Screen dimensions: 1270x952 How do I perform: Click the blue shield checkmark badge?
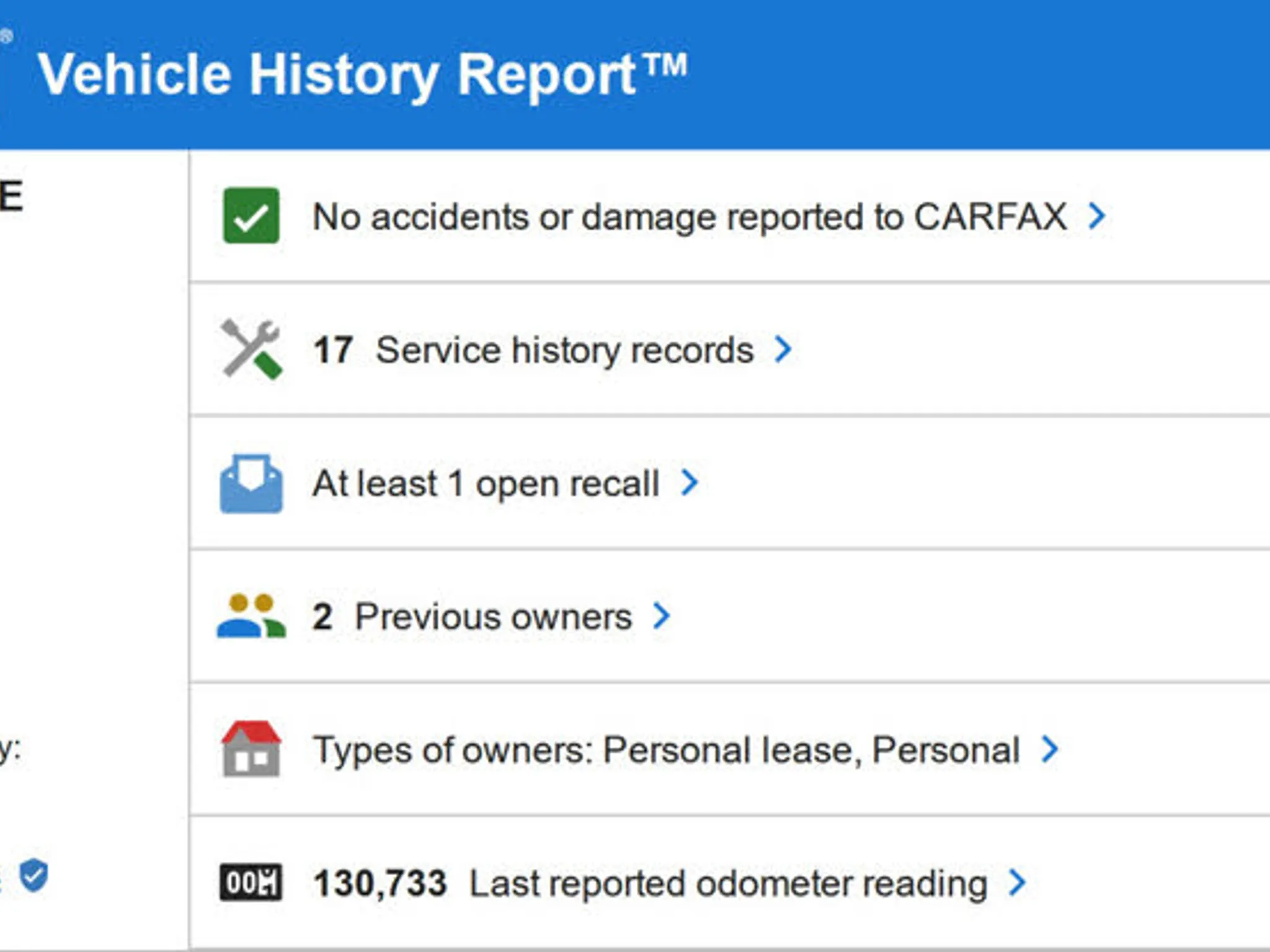click(33, 875)
